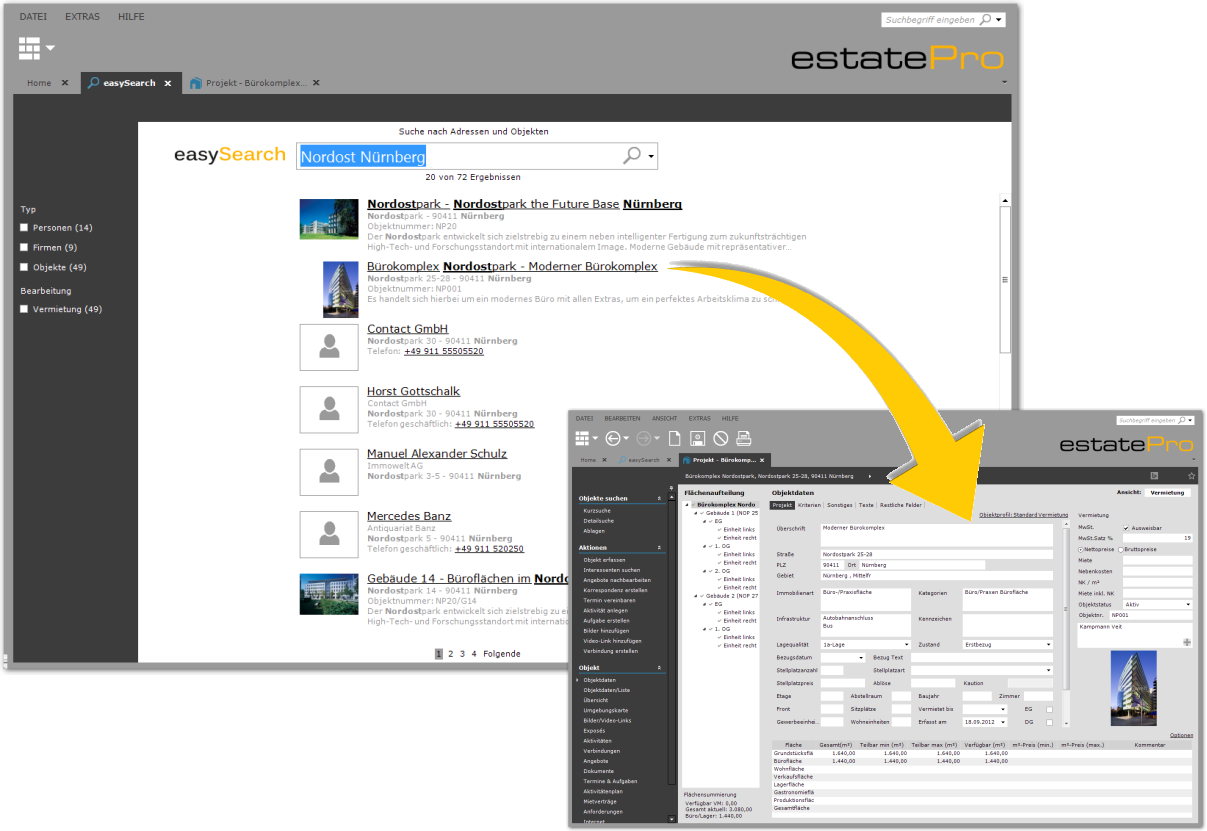Click the pin icon on the Objekte suchen panel
1207x831 pixels.
pos(659,498)
